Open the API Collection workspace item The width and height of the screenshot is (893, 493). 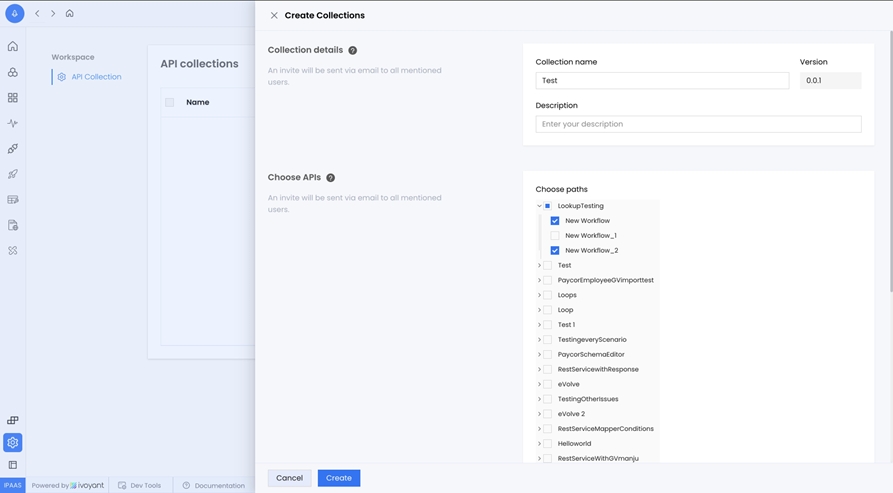tap(95, 77)
